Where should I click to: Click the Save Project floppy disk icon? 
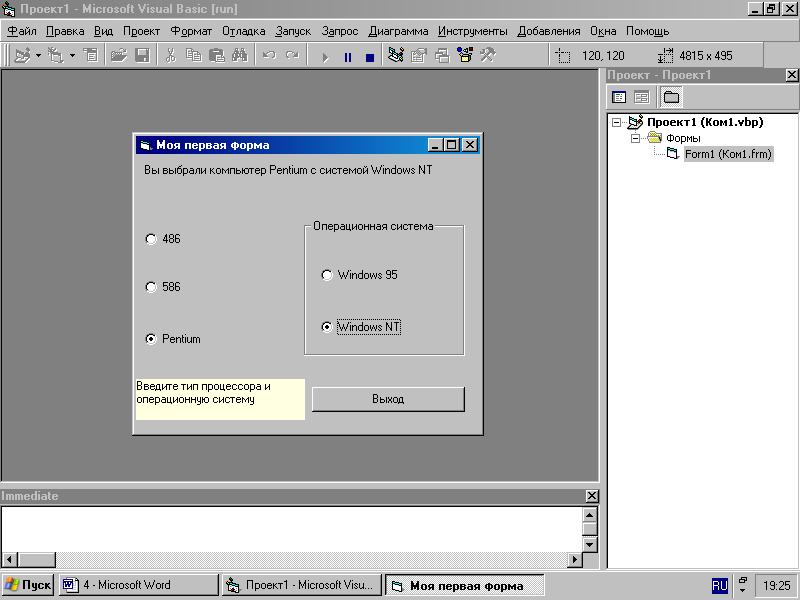click(x=142, y=55)
